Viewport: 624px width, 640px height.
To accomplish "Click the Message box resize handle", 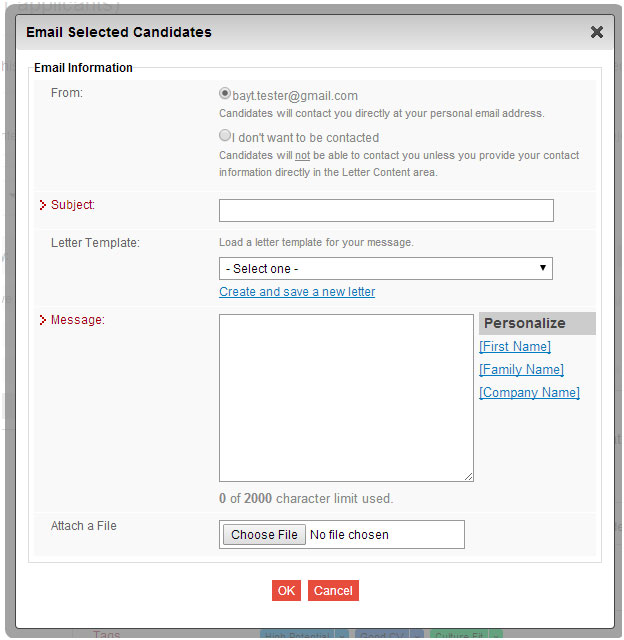I will (x=468, y=477).
